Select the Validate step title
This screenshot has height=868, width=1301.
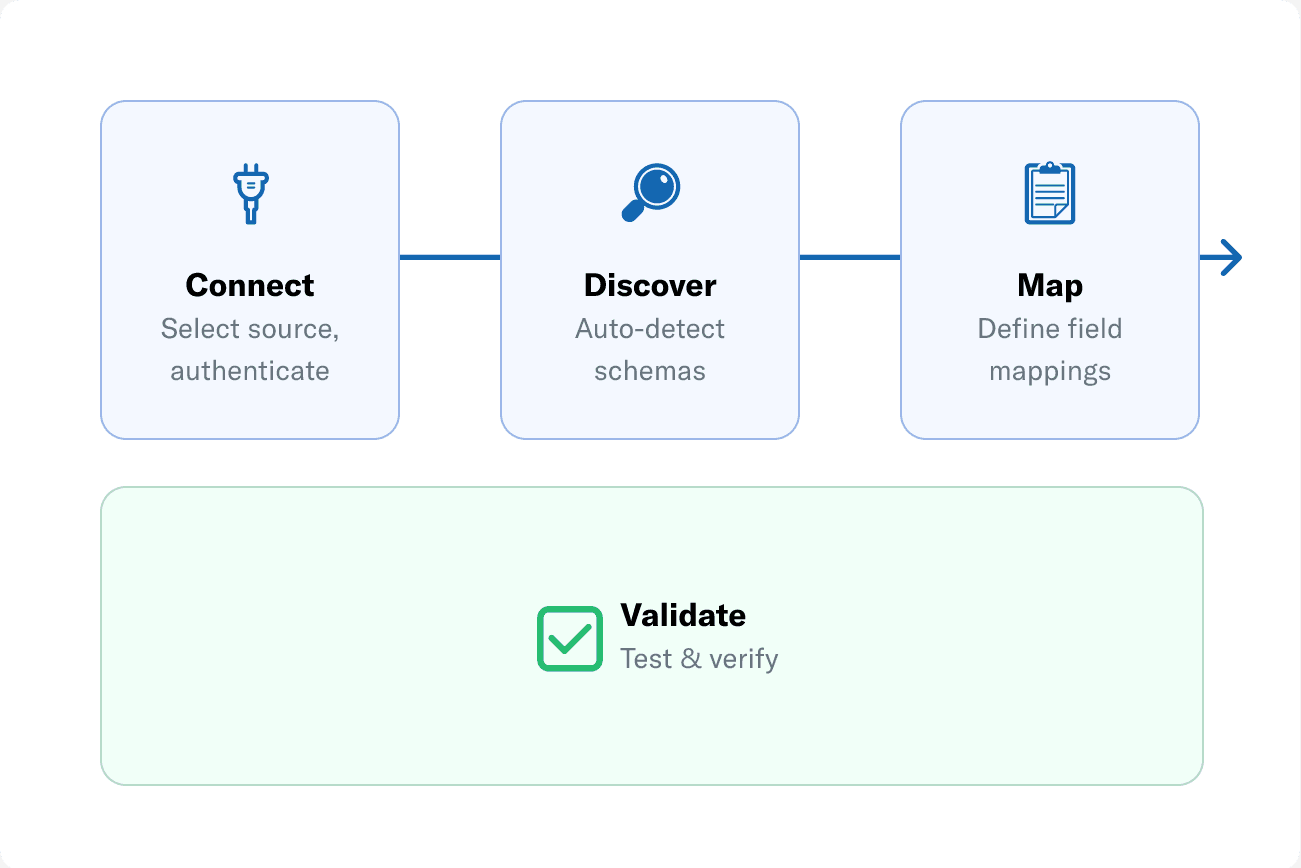tap(683, 614)
